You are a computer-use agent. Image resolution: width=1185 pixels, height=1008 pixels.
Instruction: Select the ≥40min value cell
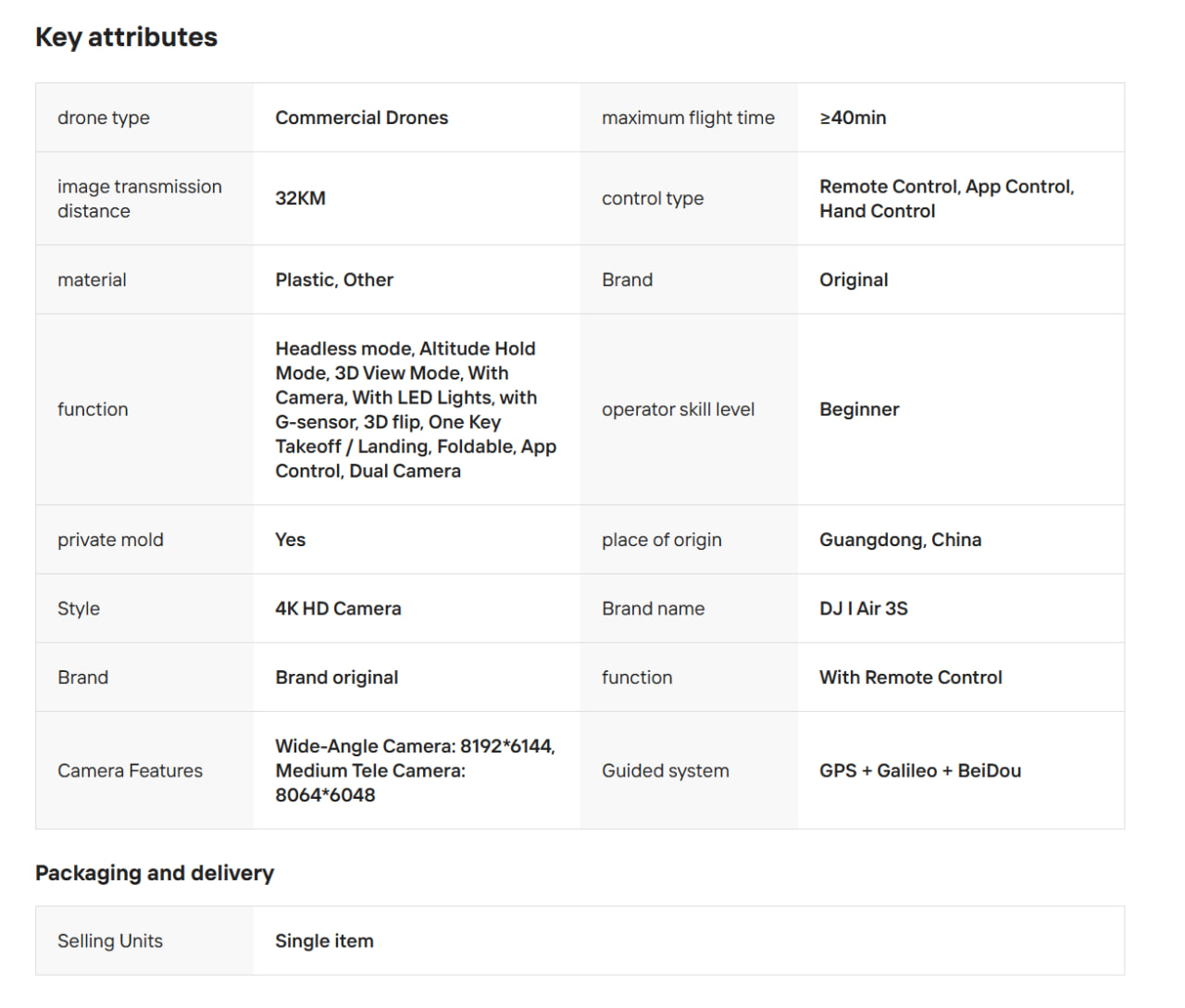coord(853,118)
